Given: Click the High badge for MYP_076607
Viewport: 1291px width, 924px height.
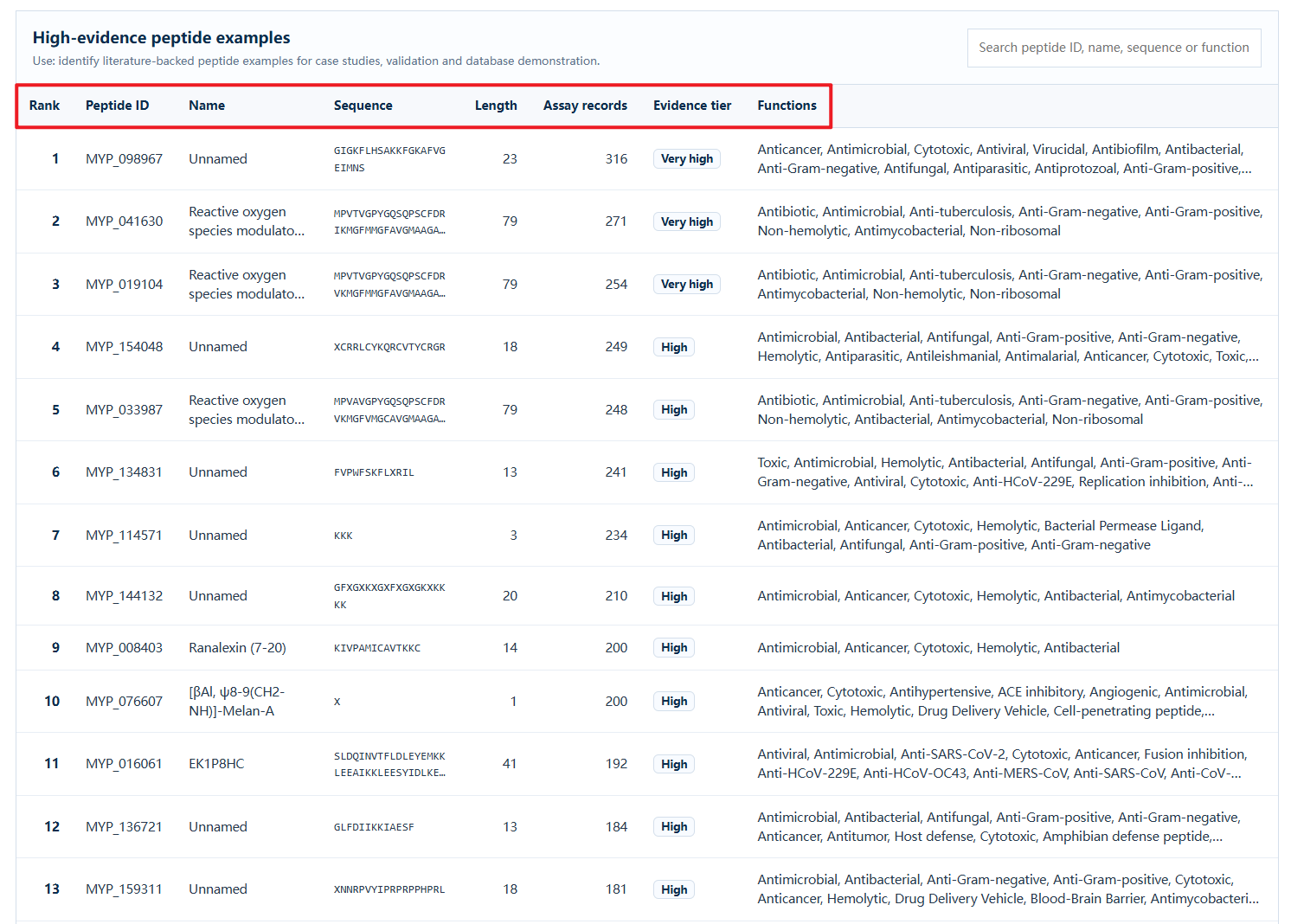Looking at the screenshot, I should pos(674,702).
